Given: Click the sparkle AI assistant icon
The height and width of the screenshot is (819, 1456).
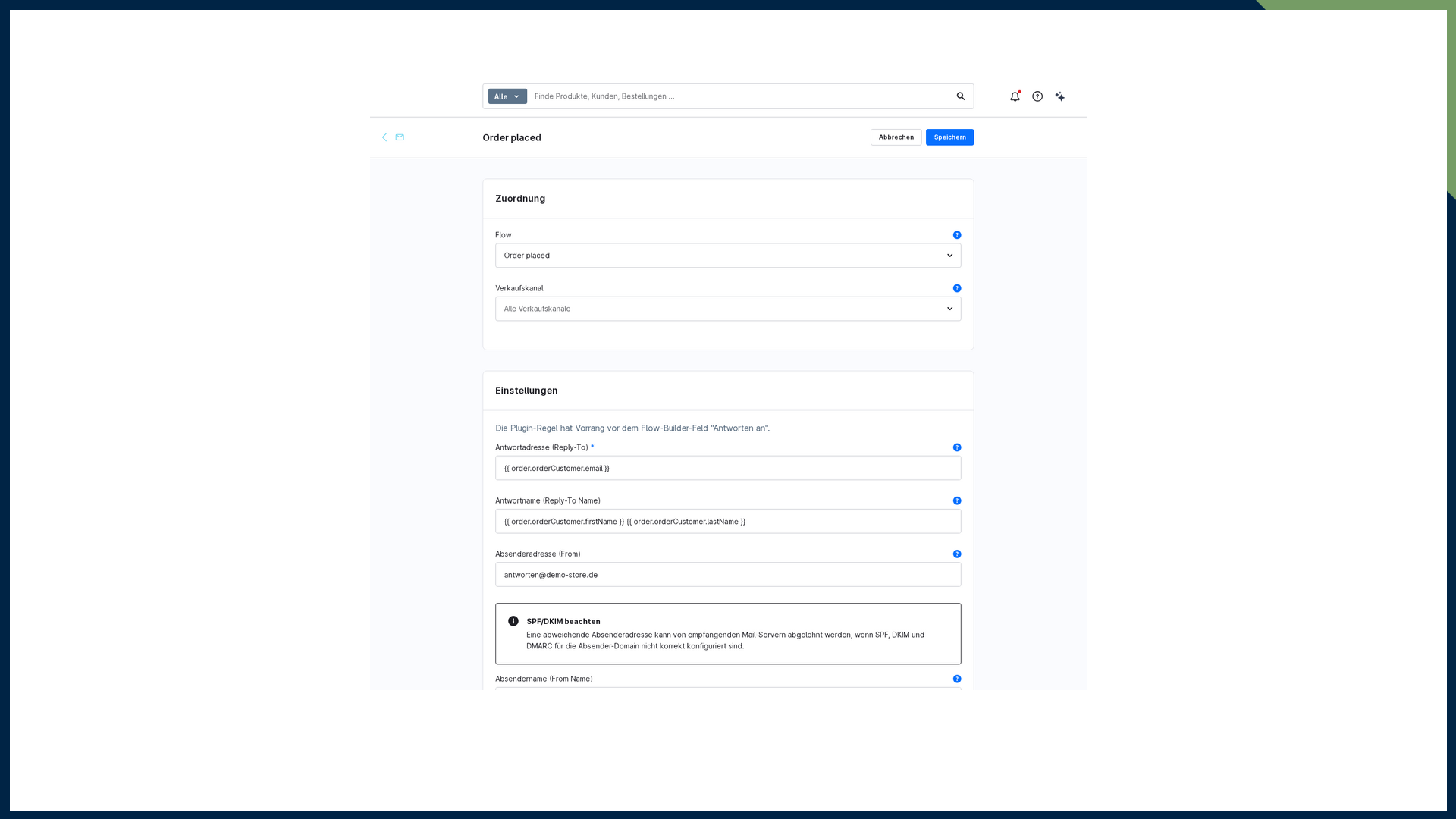Looking at the screenshot, I should (x=1060, y=96).
